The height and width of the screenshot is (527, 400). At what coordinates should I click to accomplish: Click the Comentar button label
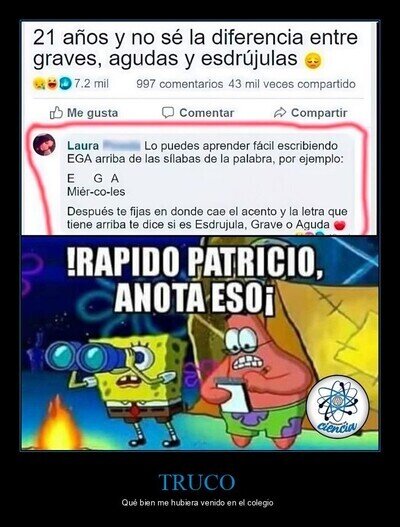pyautogui.click(x=206, y=113)
